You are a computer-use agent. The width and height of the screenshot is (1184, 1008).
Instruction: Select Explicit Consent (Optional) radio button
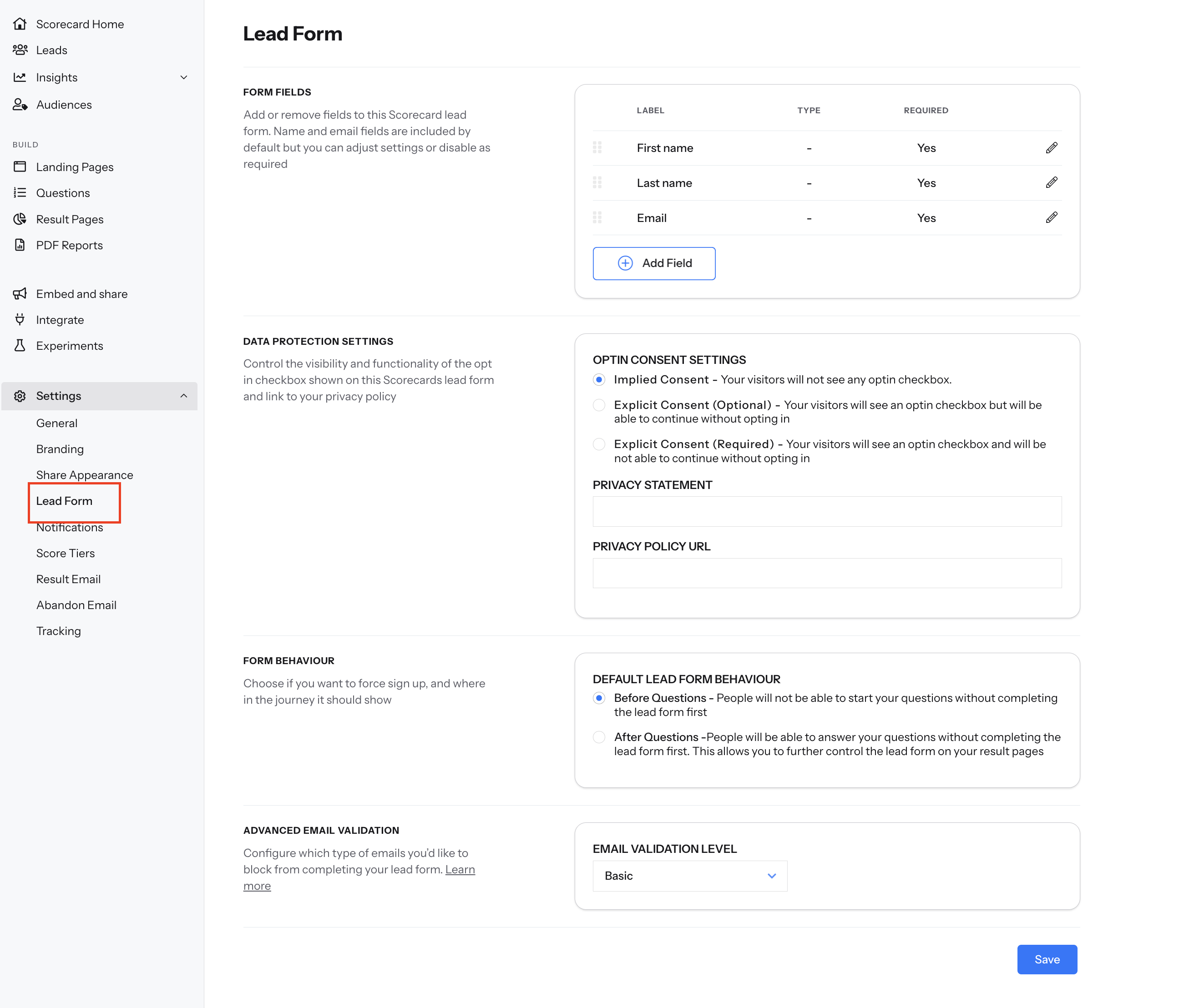point(599,405)
